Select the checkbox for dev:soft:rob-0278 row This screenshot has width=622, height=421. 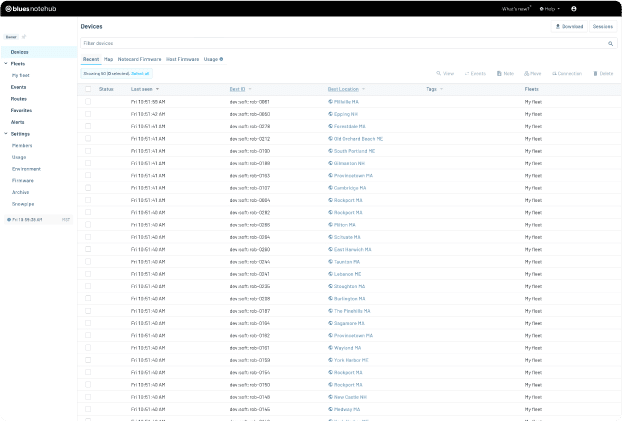(x=88, y=126)
